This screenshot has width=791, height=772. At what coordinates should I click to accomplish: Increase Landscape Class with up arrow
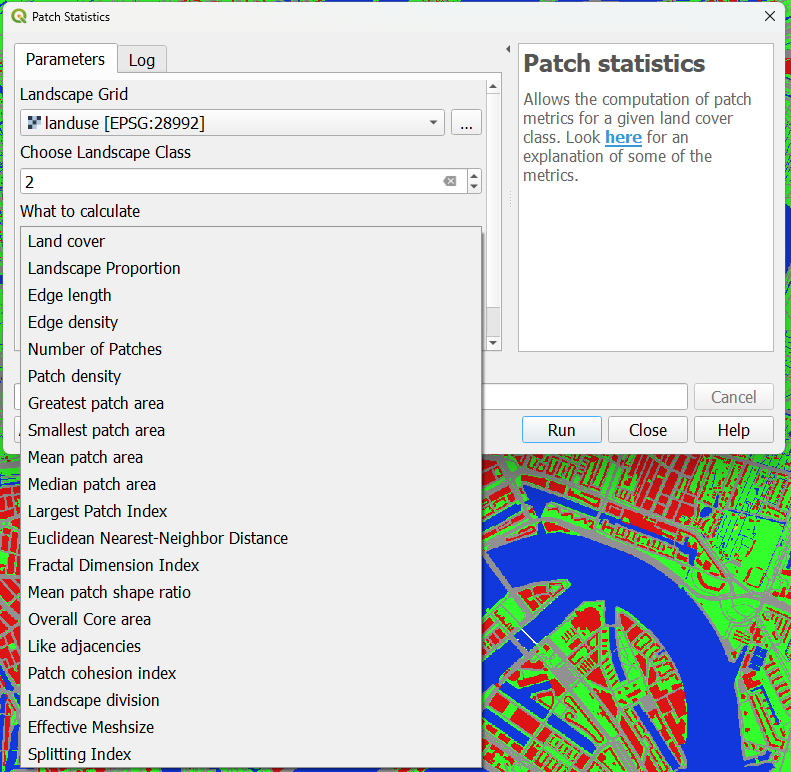[x=474, y=176]
